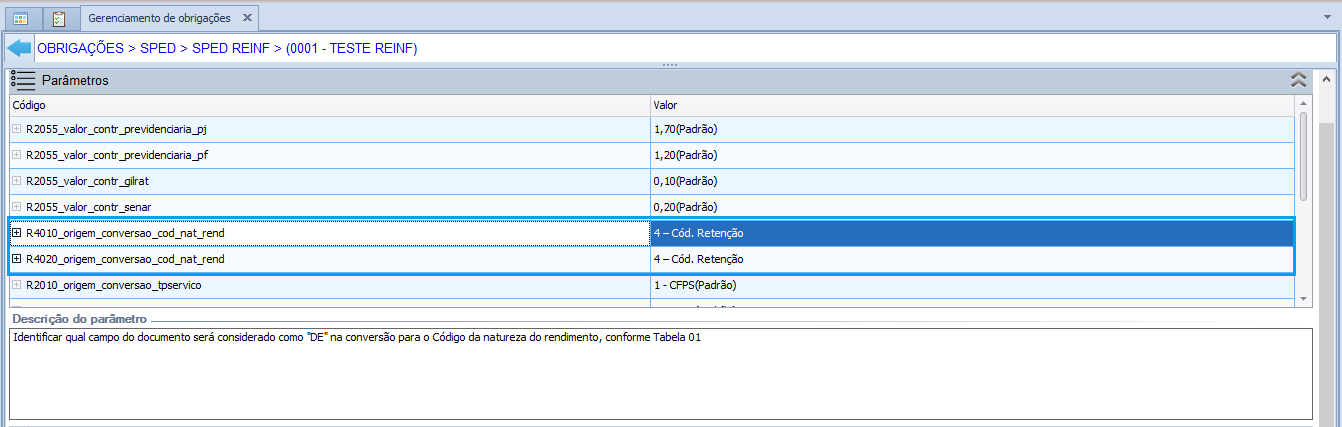1342x427 pixels.
Task: Switch to Gerenciamento de obrigações tab
Action: coord(158,18)
